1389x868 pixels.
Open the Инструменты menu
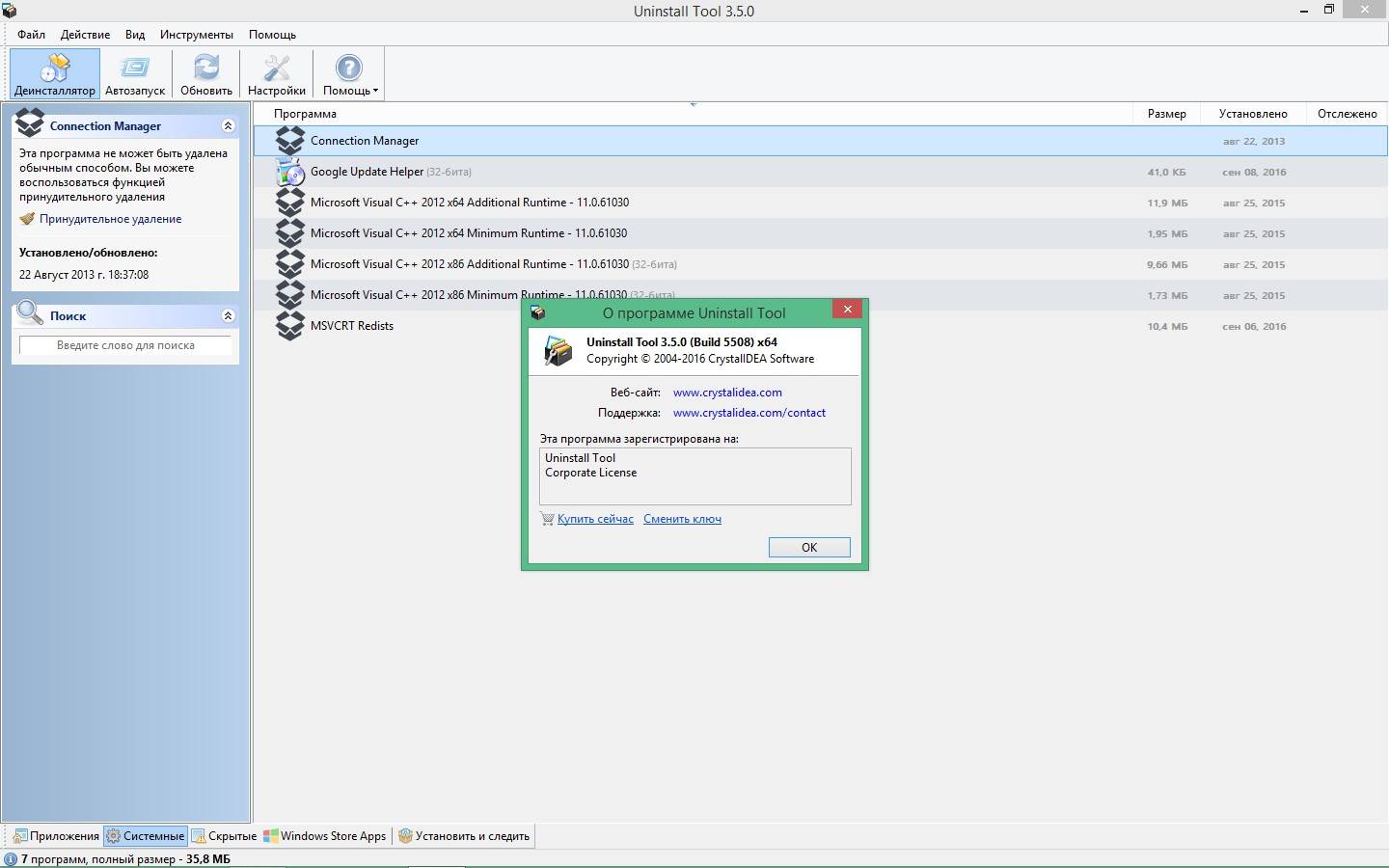tap(197, 34)
